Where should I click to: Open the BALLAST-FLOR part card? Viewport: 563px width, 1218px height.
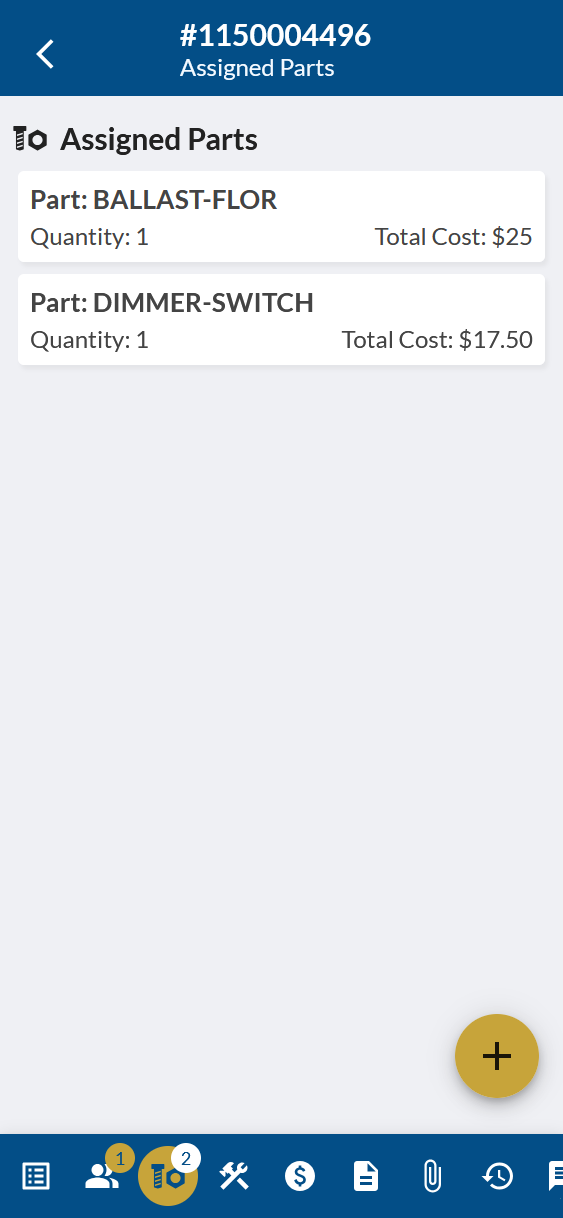(281, 217)
